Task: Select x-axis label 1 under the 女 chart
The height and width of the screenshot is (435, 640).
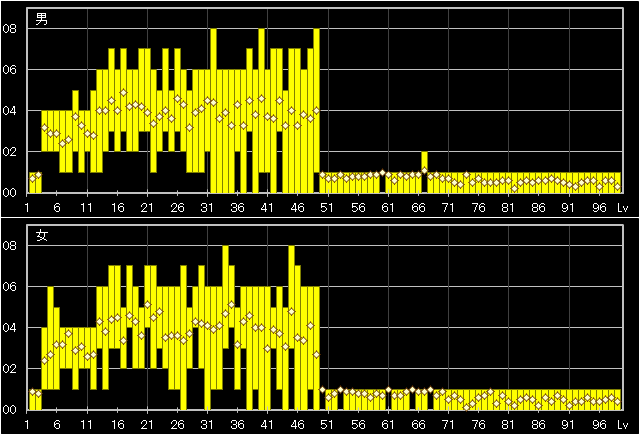Action: click(x=27, y=425)
